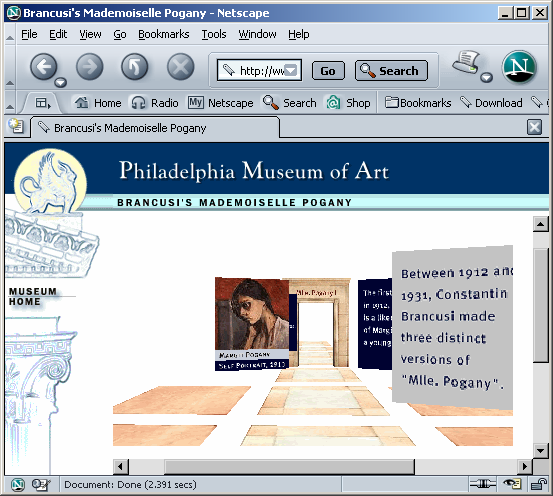The width and height of the screenshot is (553, 496).
Task: Open the Back button history dropdown arrow
Action: [x=60, y=83]
